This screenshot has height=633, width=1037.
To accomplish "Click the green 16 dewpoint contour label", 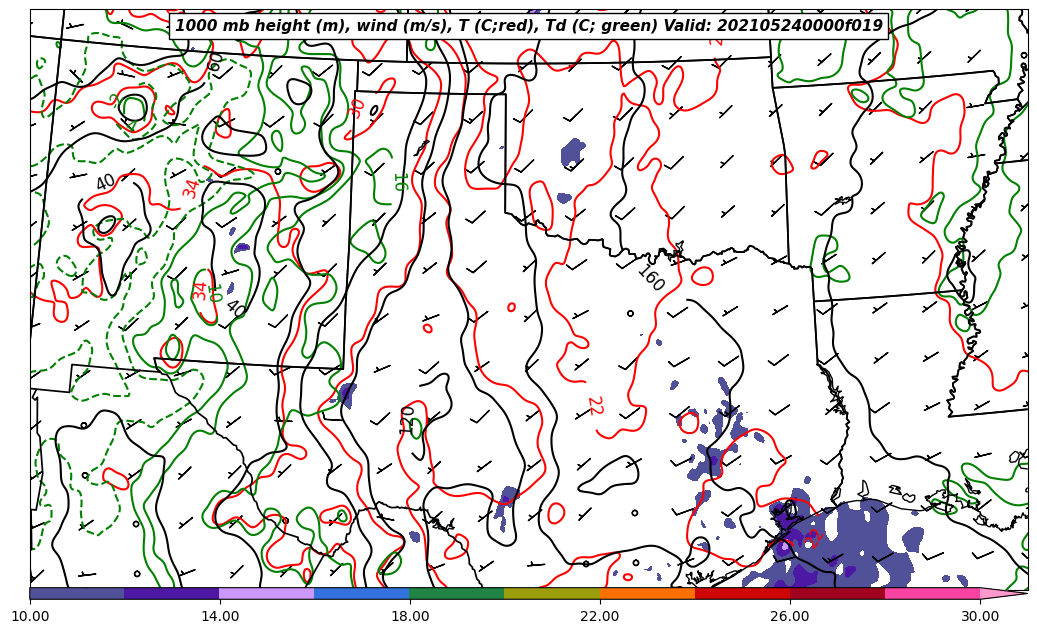I will [x=399, y=182].
